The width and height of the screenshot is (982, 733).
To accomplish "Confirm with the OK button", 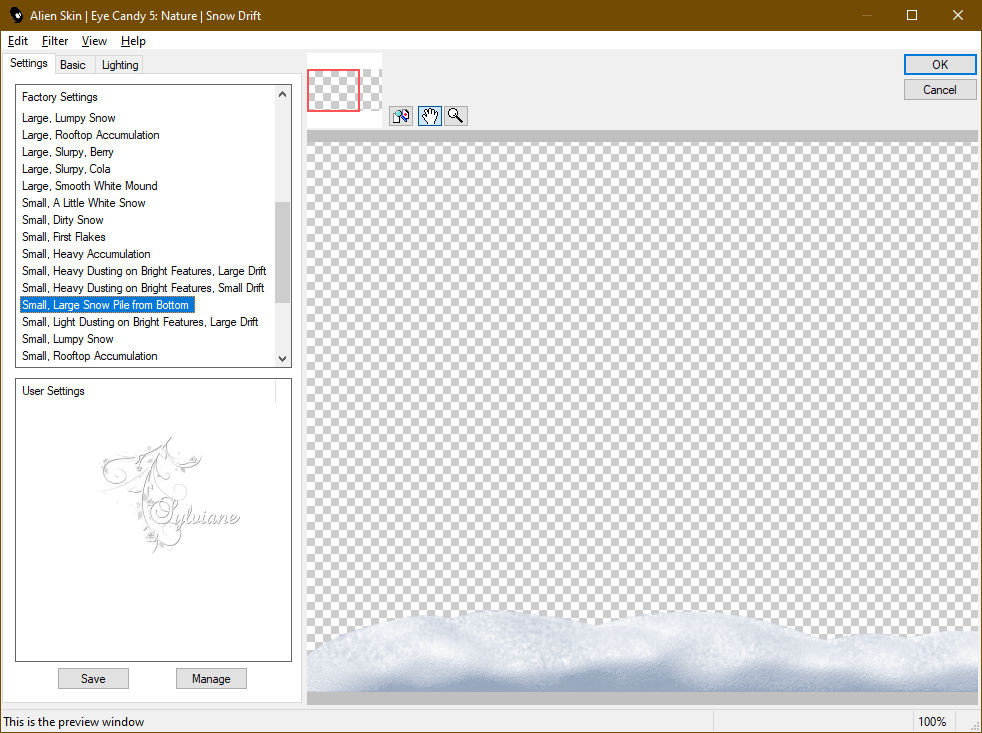I will click(939, 65).
